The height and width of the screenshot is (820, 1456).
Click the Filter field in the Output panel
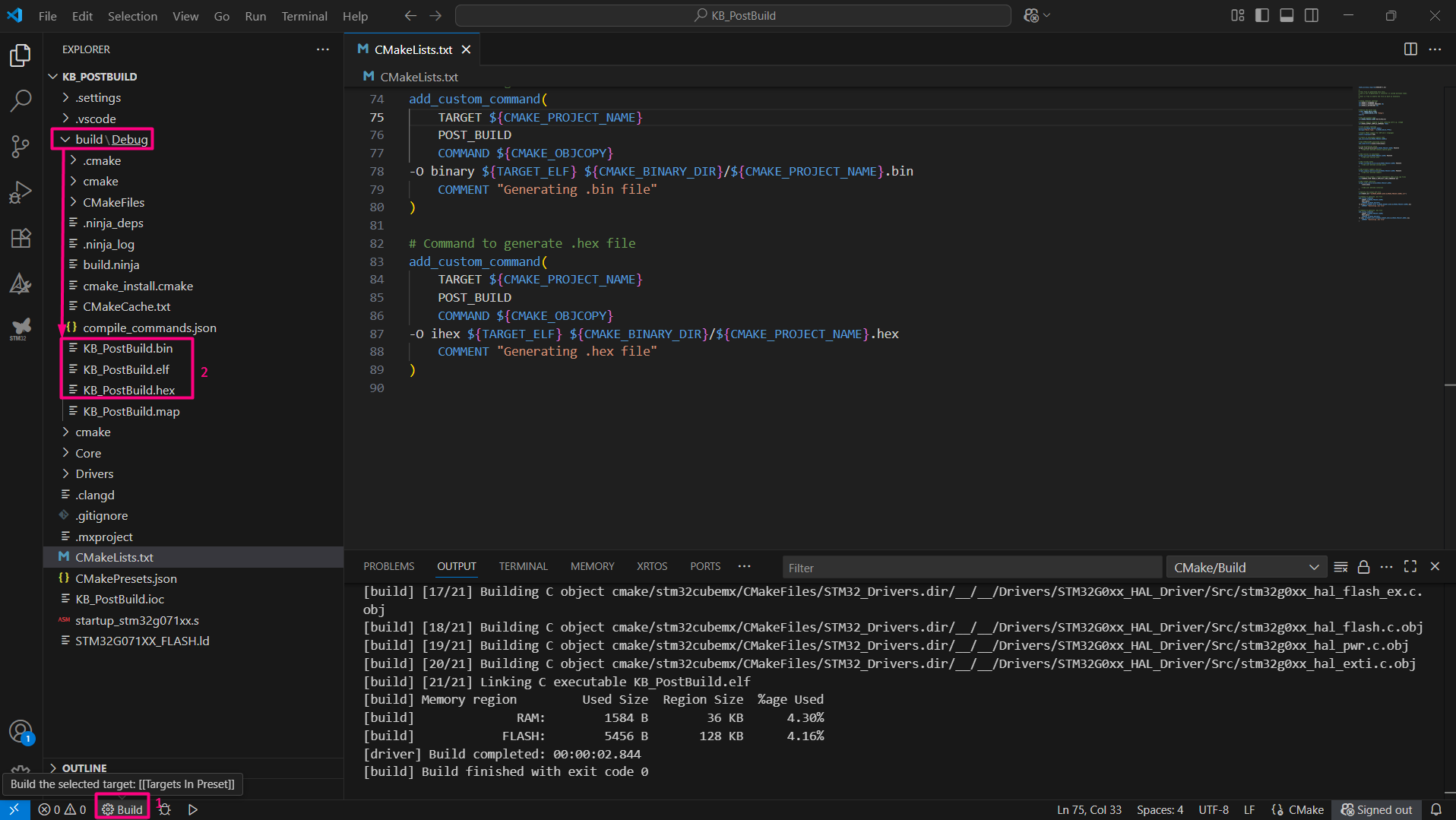973,567
